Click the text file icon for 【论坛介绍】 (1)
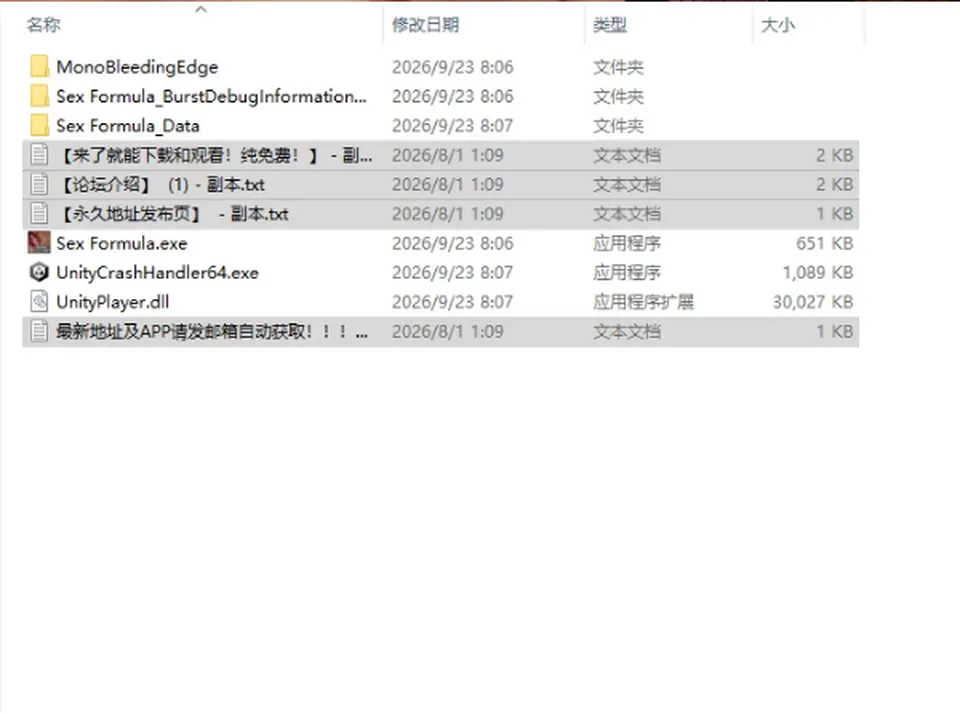 pos(39,184)
